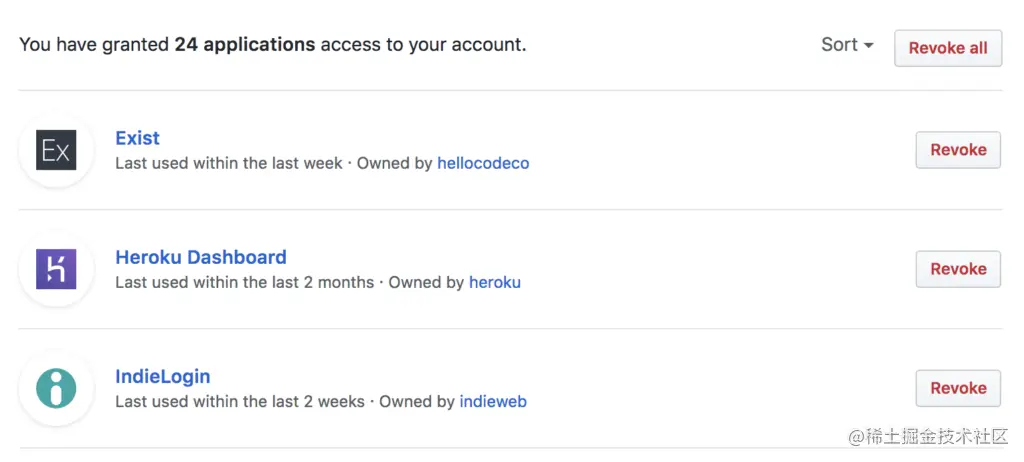Click "Last used within the last 2 weeks" text
1024x462 pixels.
(240, 402)
